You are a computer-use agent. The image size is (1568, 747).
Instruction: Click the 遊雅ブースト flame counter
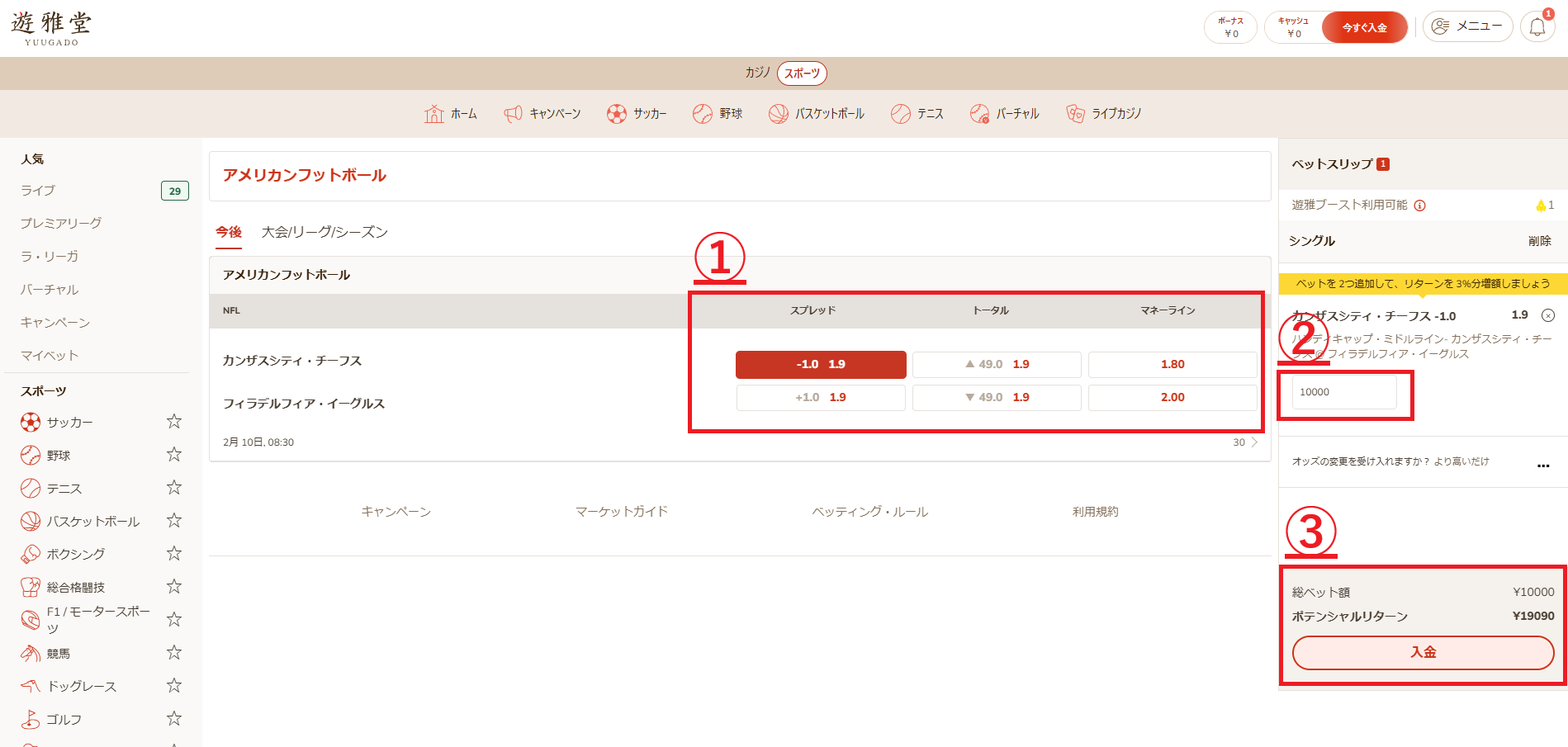coord(1545,205)
